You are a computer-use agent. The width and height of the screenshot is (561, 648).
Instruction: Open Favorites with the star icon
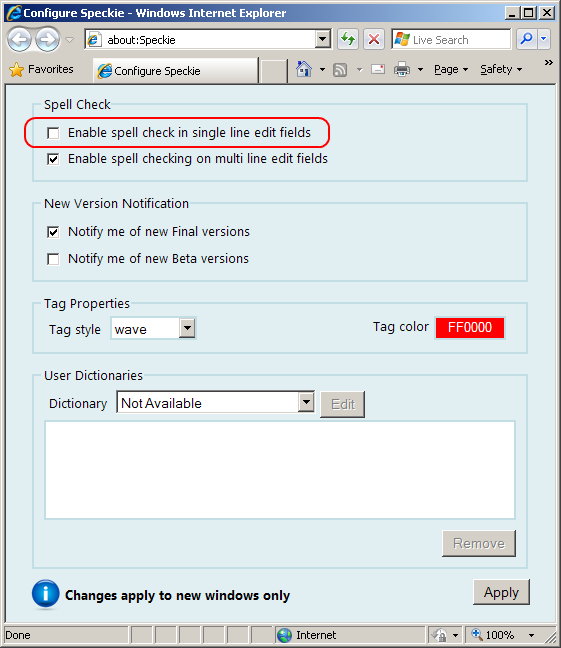pos(41,69)
